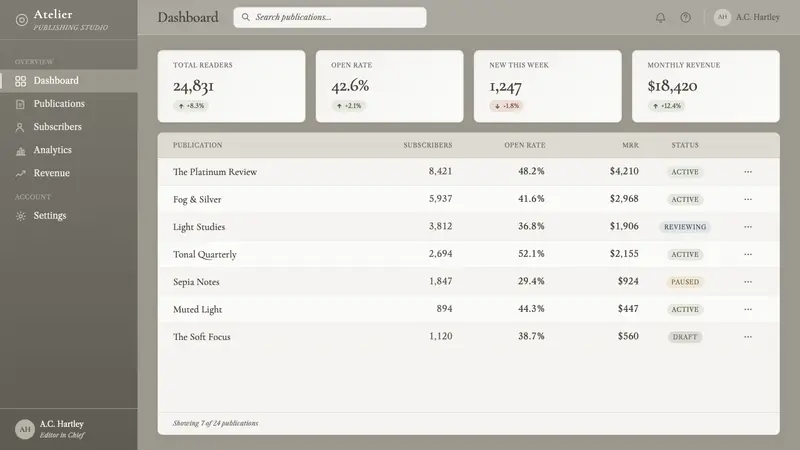Open the notifications bell
800x450 pixels.
pyautogui.click(x=660, y=17)
